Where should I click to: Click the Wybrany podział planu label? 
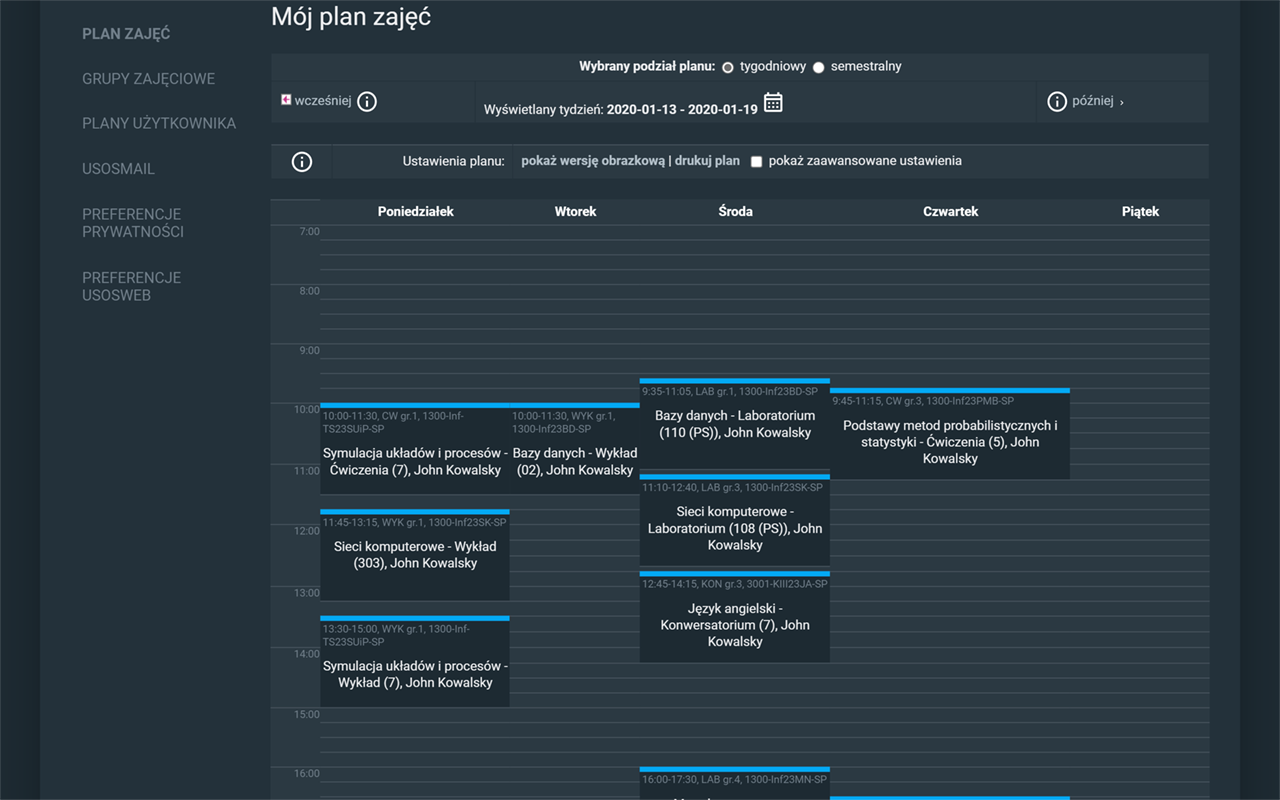point(647,67)
